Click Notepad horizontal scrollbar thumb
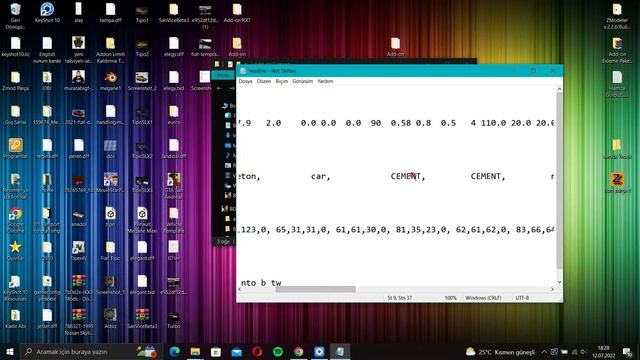 pyautogui.click(x=316, y=289)
